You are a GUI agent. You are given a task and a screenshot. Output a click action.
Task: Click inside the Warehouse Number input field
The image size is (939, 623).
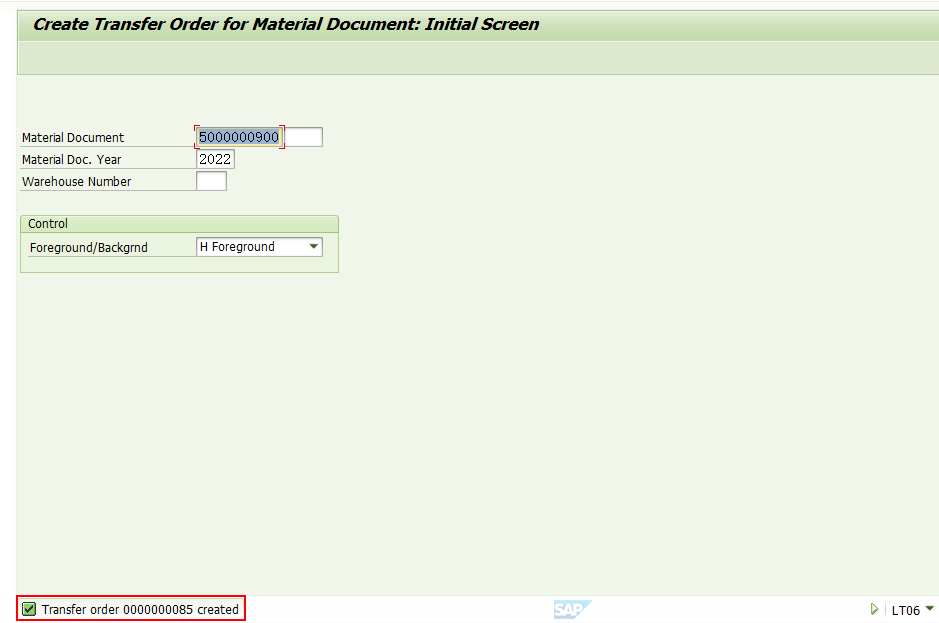pyautogui.click(x=211, y=181)
